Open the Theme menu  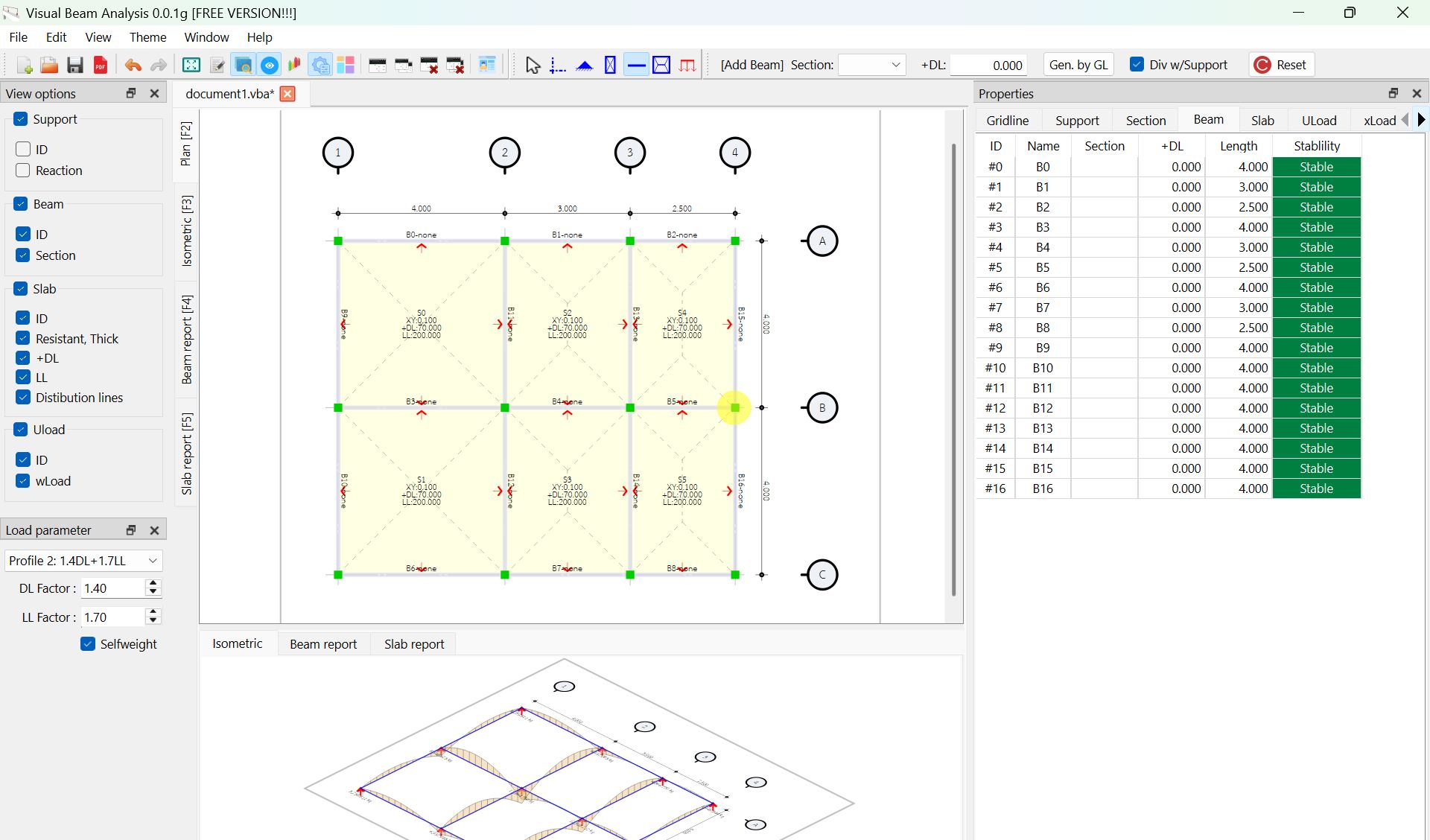pyautogui.click(x=147, y=37)
